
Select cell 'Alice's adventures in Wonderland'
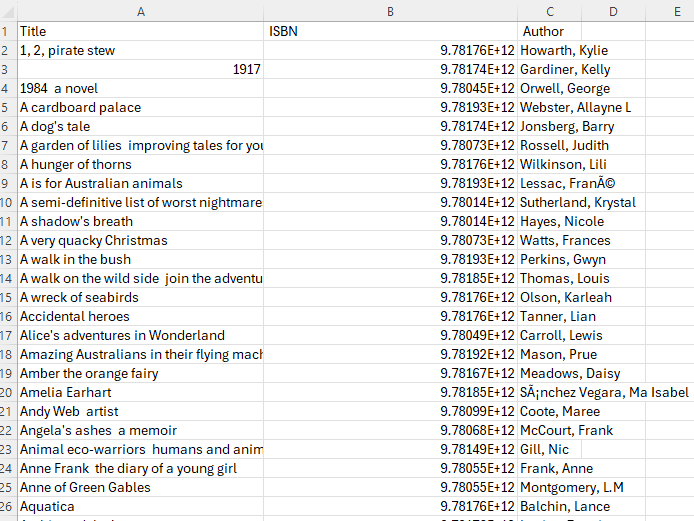[141, 336]
